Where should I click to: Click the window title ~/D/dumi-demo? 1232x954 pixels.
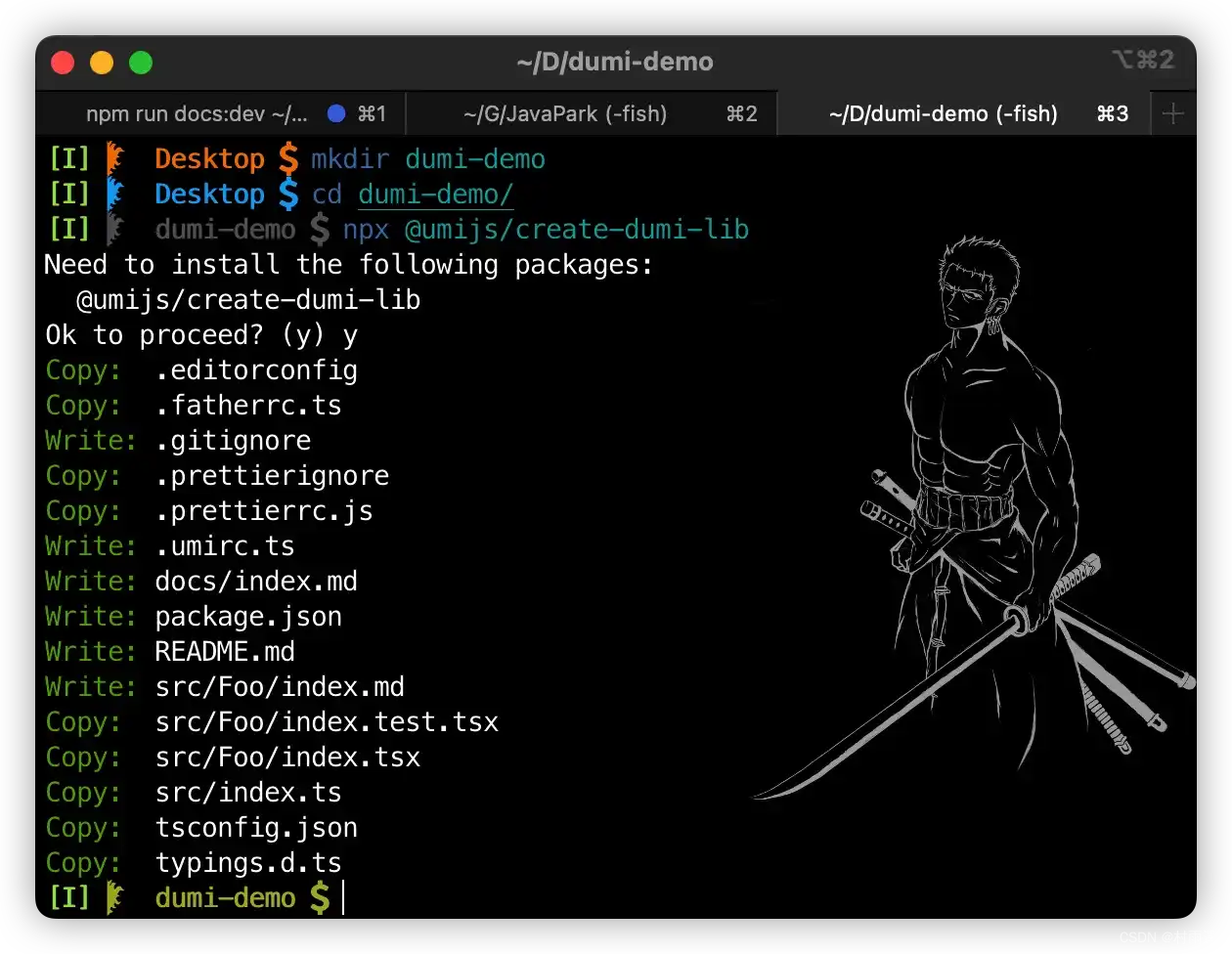click(x=615, y=62)
